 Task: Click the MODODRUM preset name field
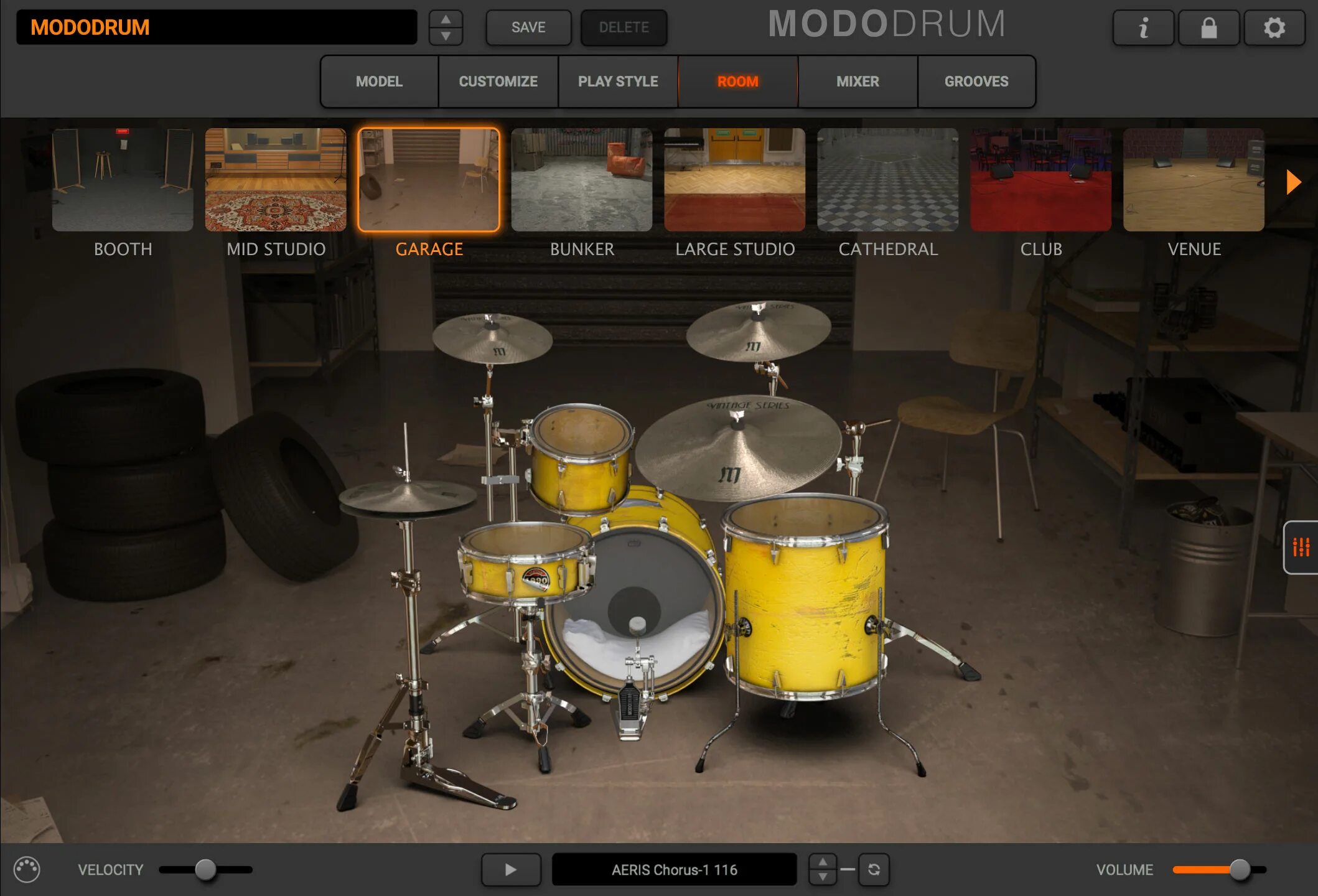coord(217,27)
